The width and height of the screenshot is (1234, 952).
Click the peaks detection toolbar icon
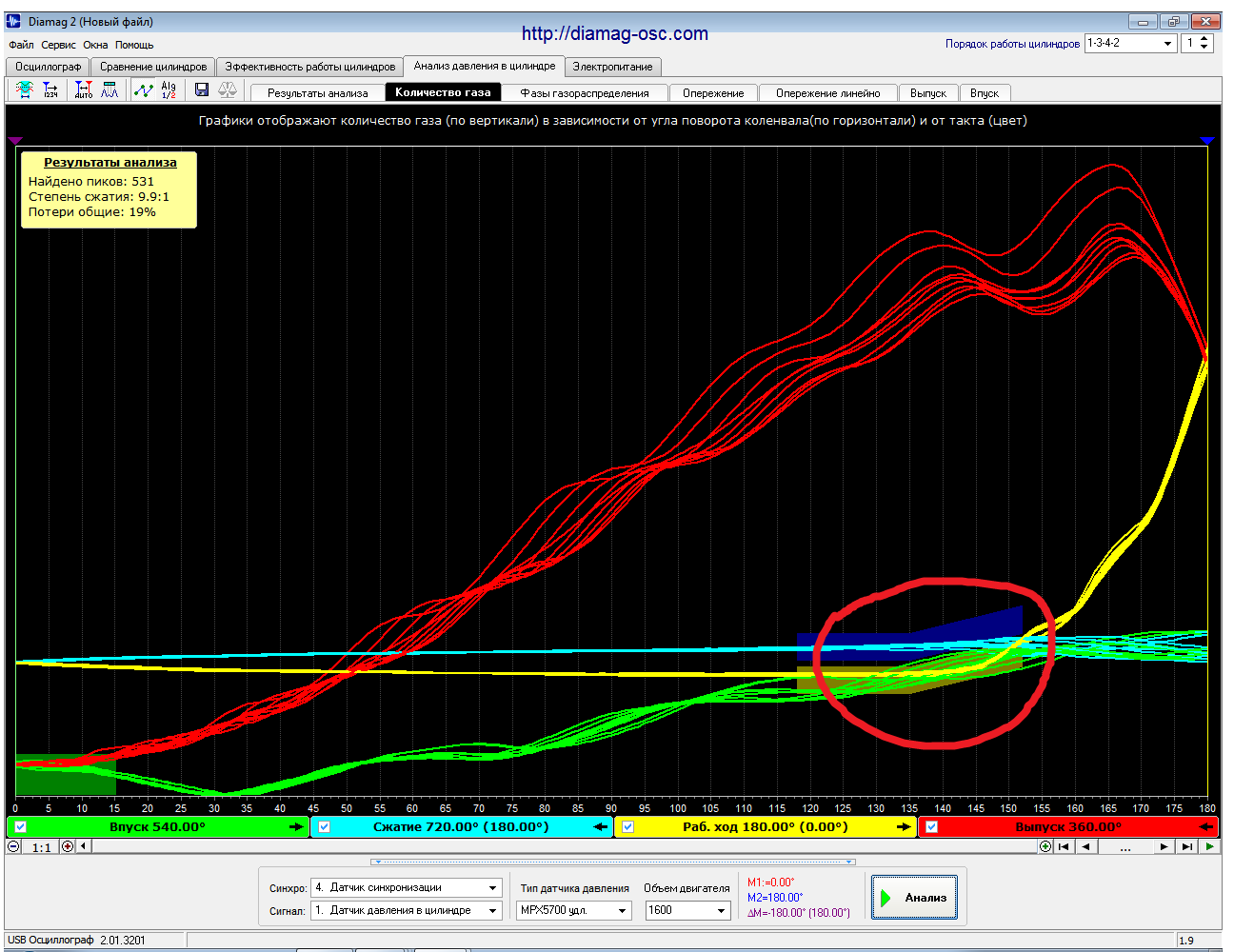109,89
